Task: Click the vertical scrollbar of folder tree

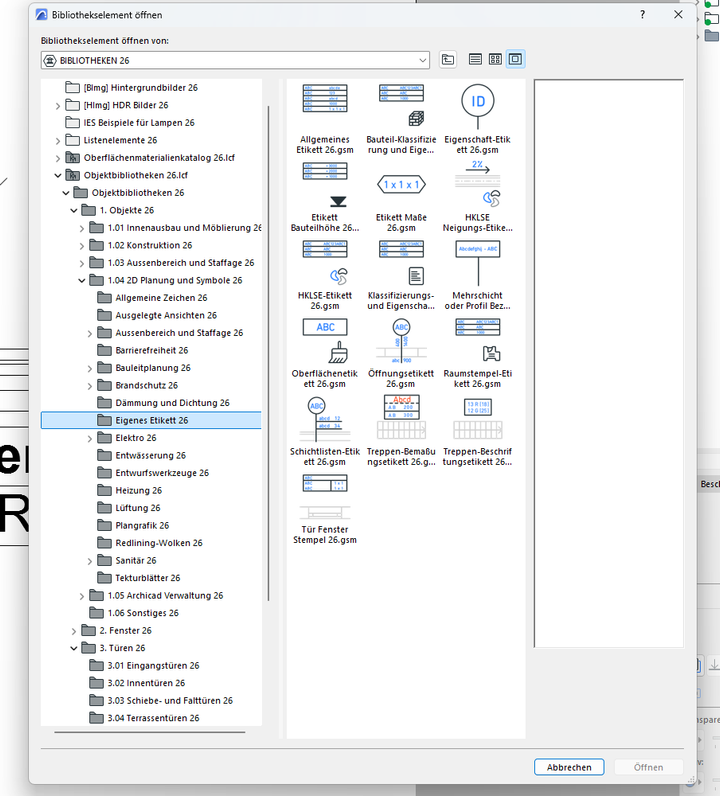Action: 268,354
